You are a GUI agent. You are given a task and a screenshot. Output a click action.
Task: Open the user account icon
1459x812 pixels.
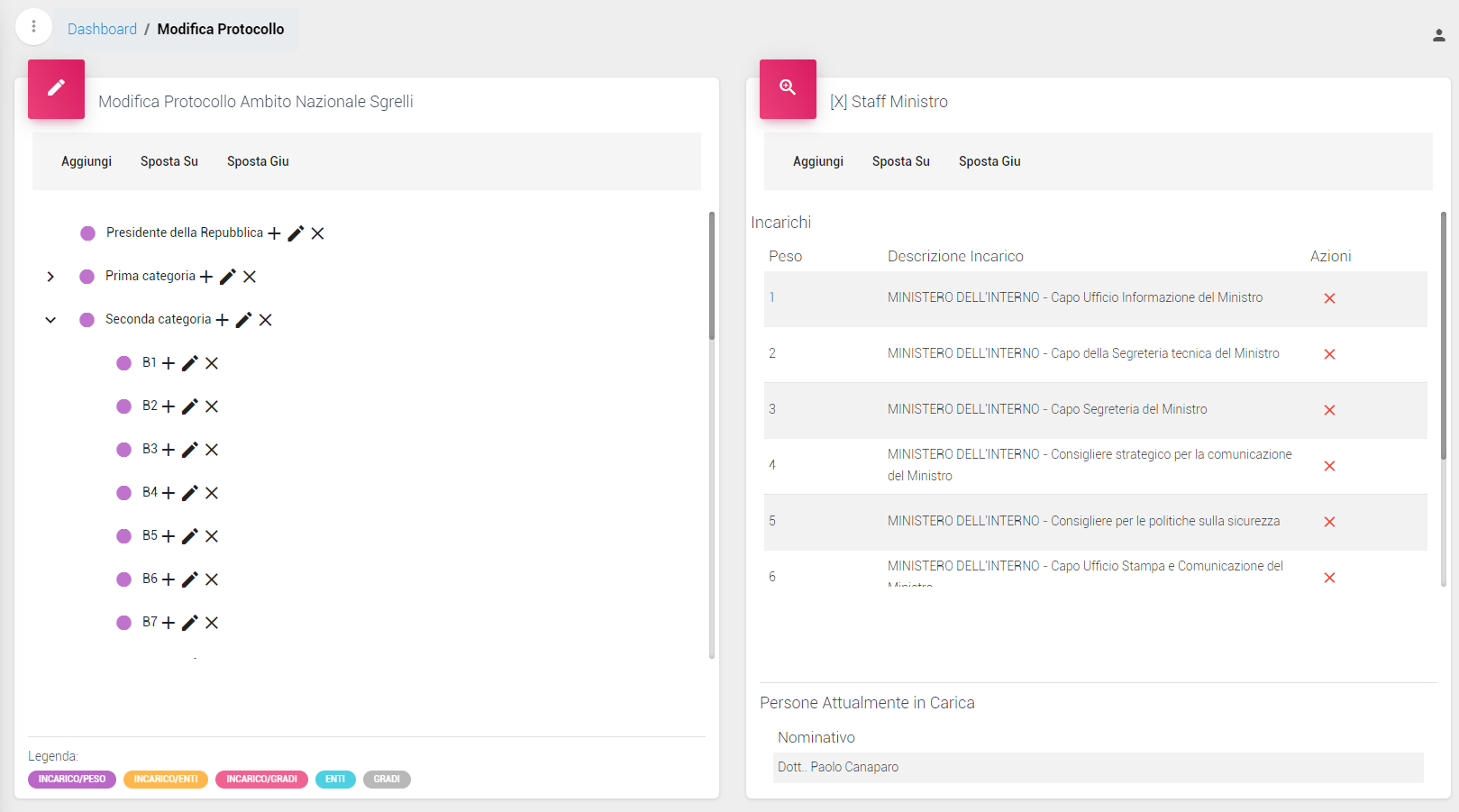(x=1438, y=35)
